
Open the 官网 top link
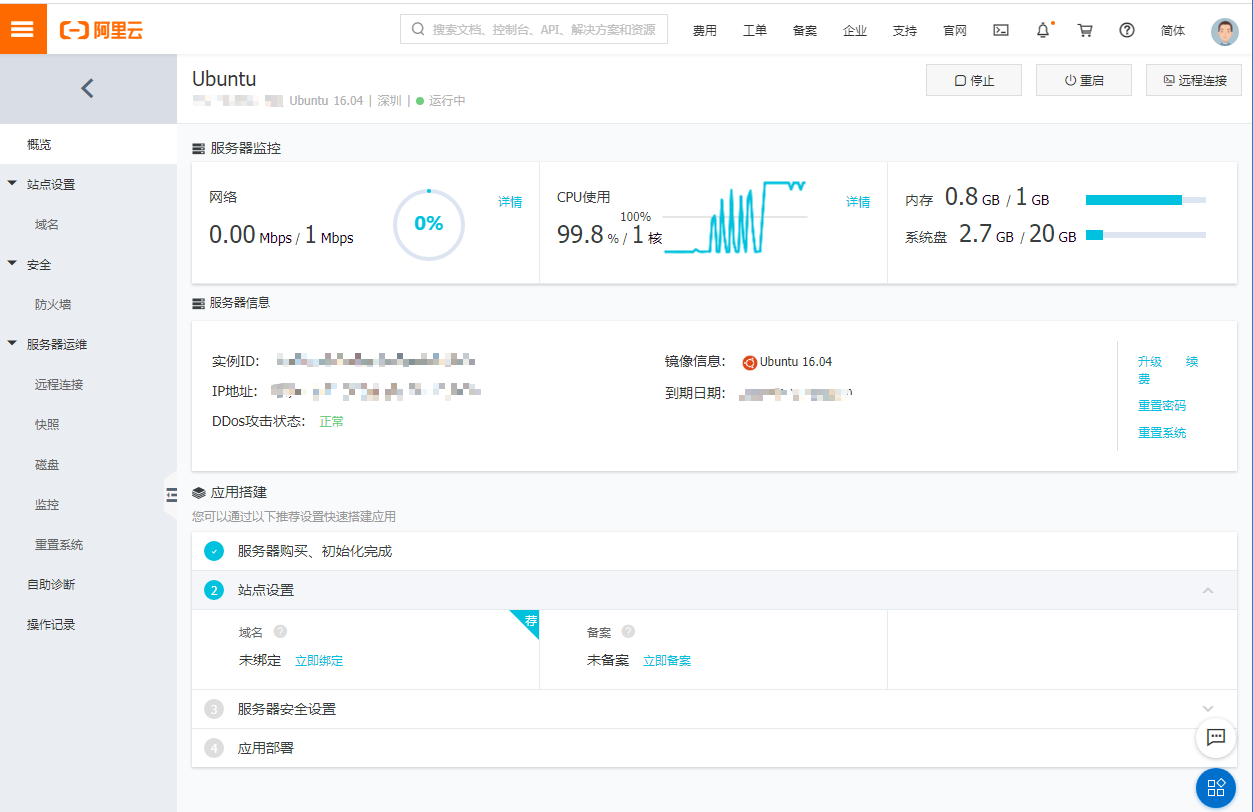[955, 30]
